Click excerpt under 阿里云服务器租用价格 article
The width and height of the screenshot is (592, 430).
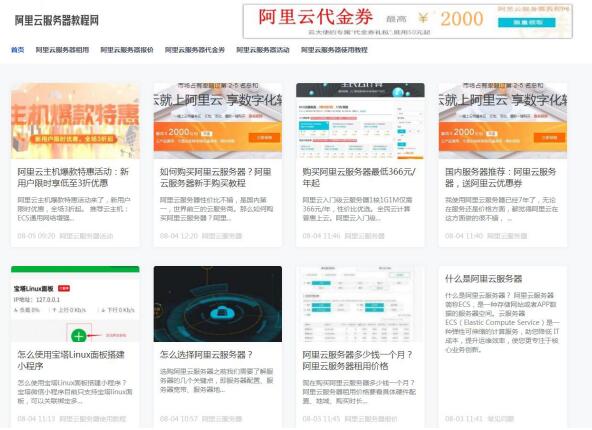(x=359, y=391)
